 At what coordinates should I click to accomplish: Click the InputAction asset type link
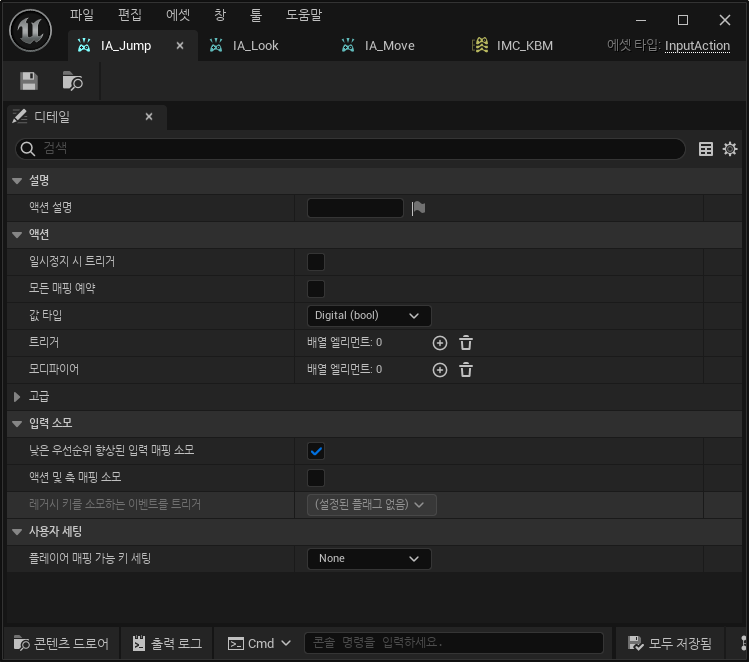click(697, 45)
